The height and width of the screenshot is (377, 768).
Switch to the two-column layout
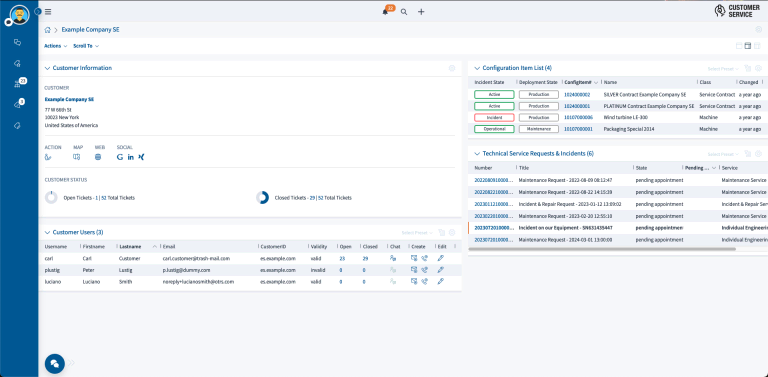click(x=748, y=46)
